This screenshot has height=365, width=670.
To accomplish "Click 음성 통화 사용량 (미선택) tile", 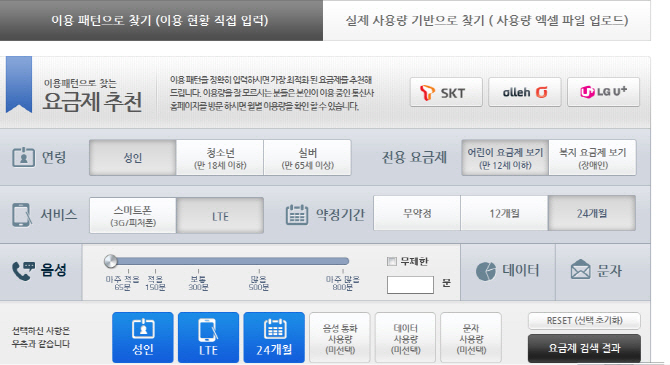I will click(x=340, y=338).
